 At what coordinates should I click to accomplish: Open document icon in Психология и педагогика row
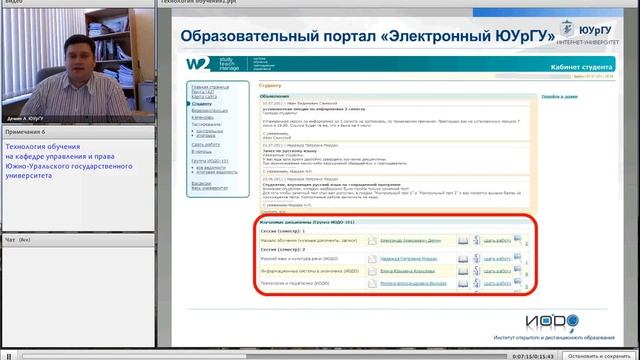point(372,283)
